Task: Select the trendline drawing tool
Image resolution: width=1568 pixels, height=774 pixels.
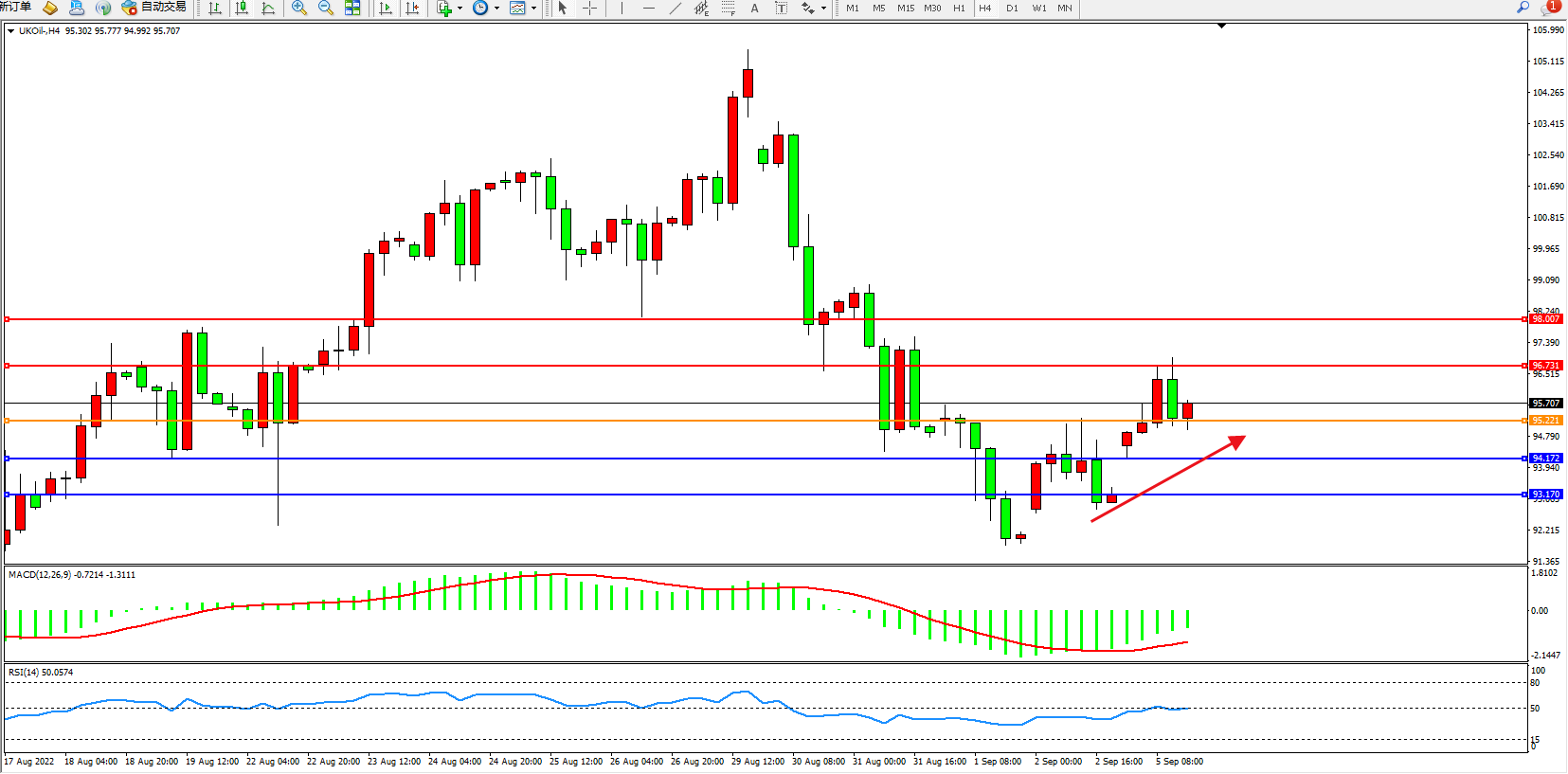Action: click(x=675, y=9)
